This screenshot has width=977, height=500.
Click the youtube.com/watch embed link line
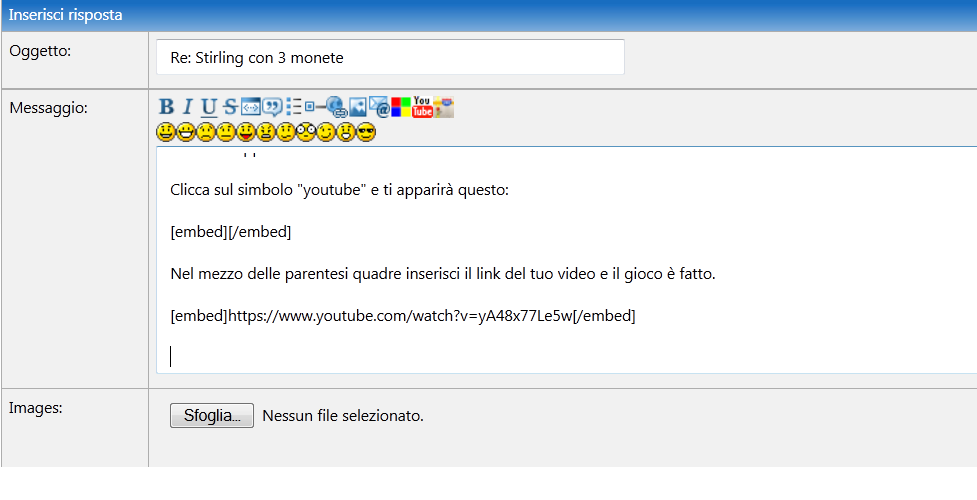click(403, 315)
